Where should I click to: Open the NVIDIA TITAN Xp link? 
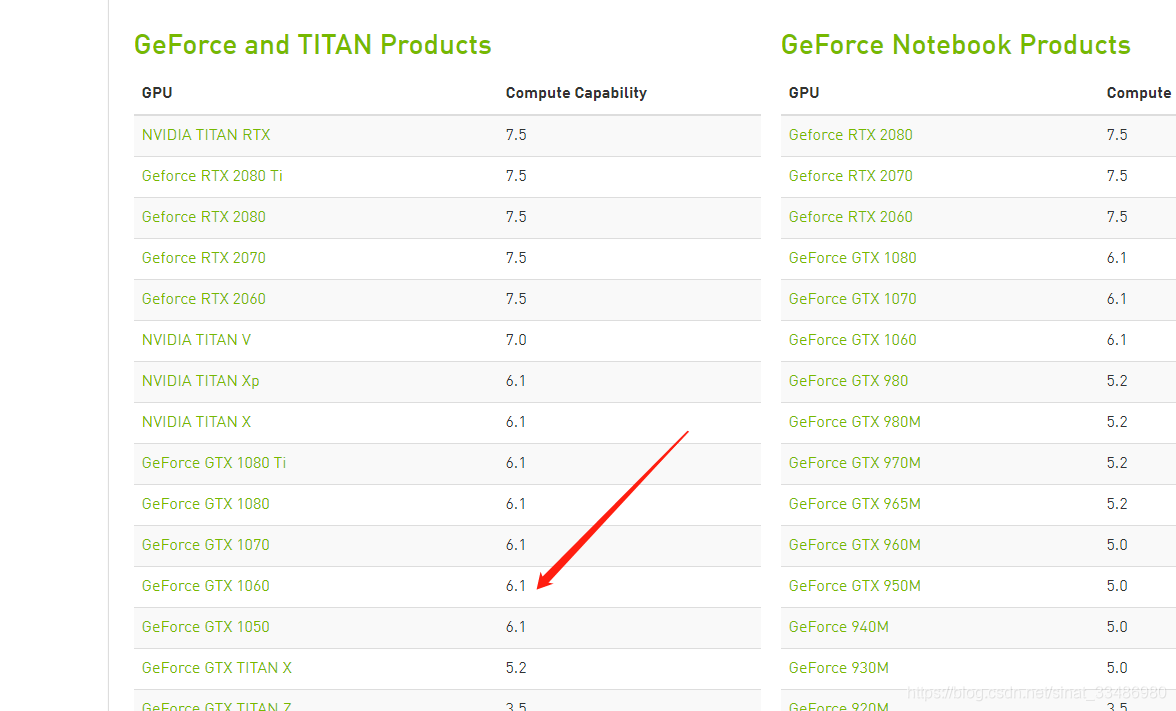click(x=200, y=381)
